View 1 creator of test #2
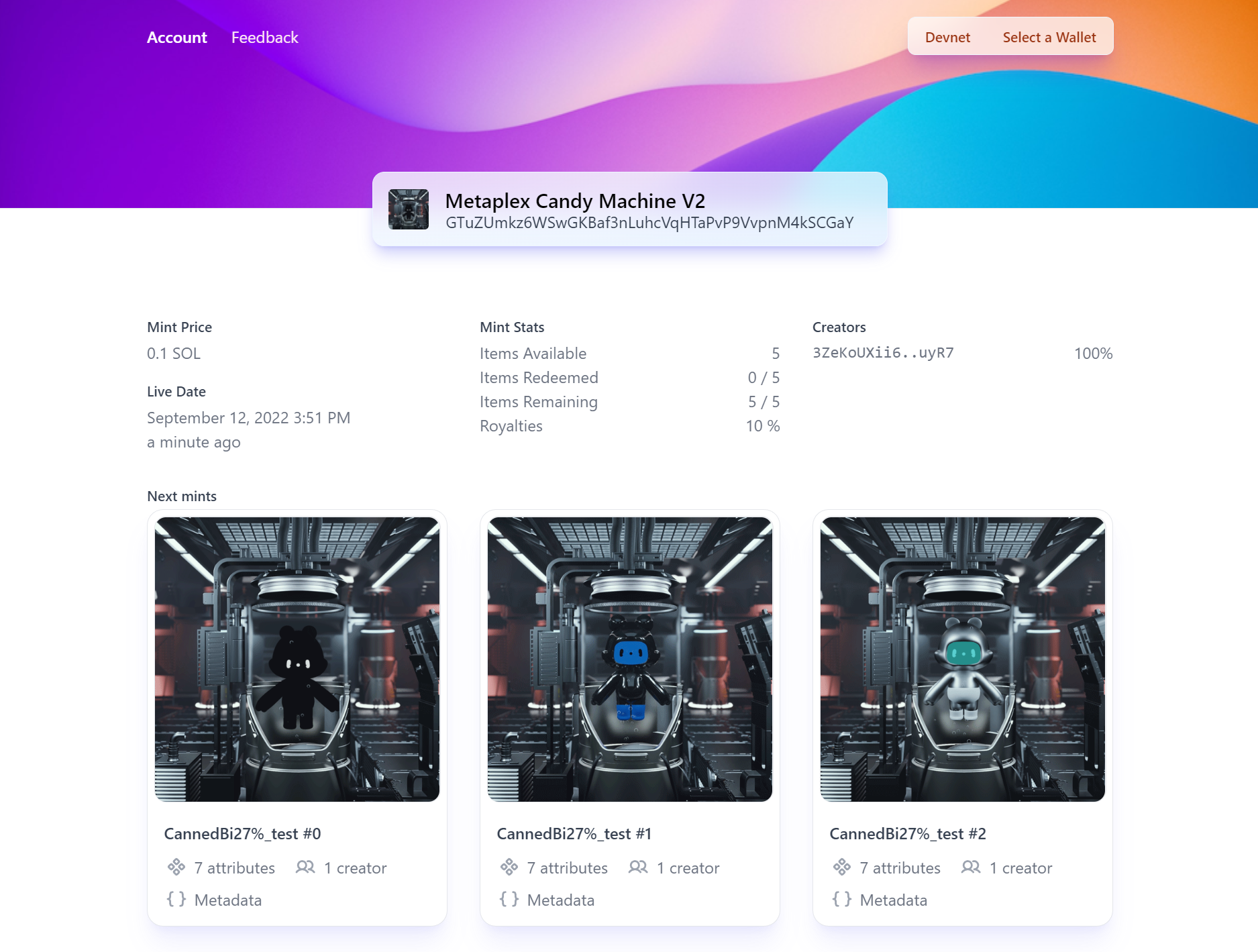 point(1020,868)
